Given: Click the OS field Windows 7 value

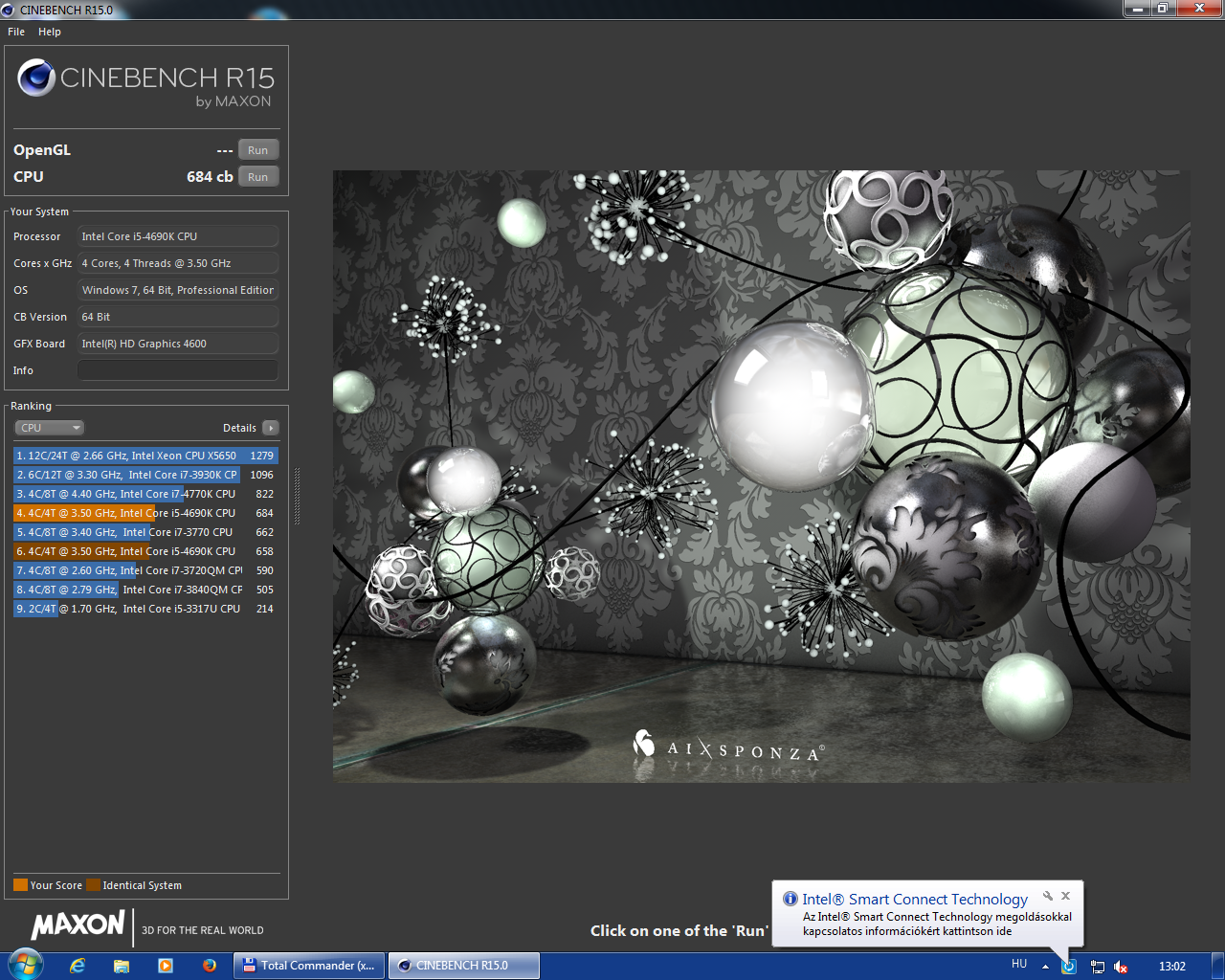Looking at the screenshot, I should click(178, 290).
